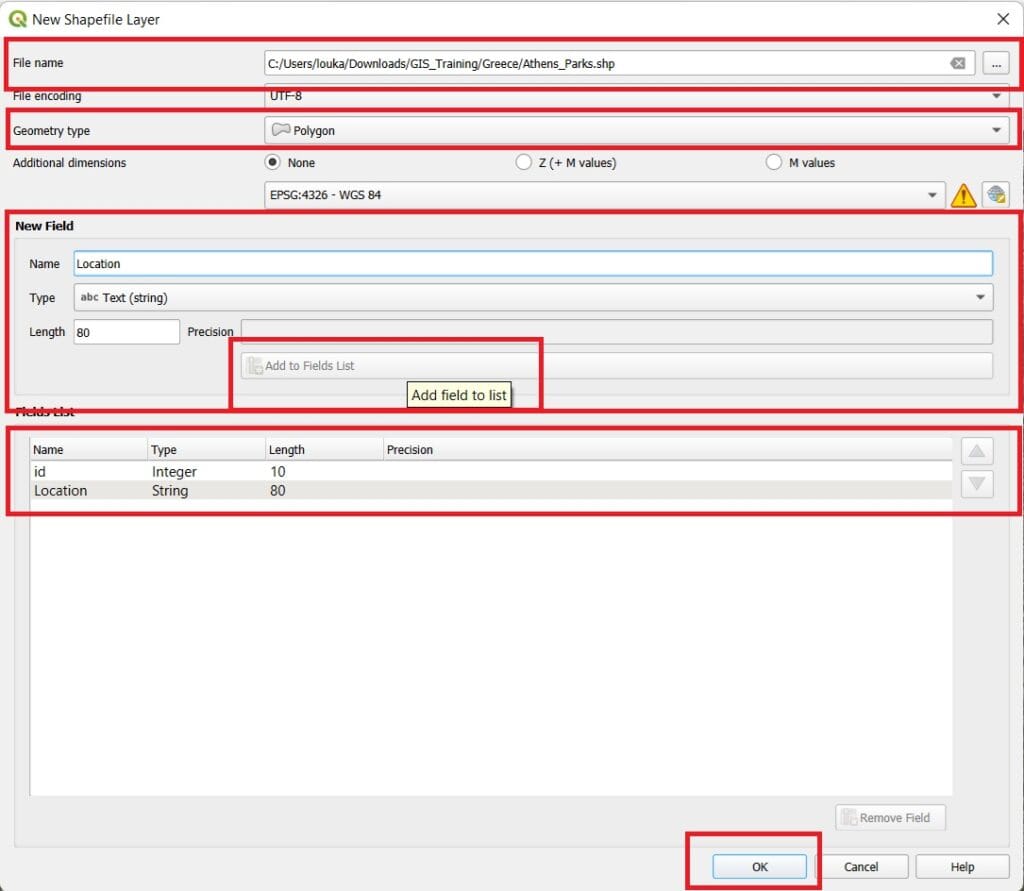Click the String type cell
Viewport: 1024px width, 891px height.
coord(170,491)
